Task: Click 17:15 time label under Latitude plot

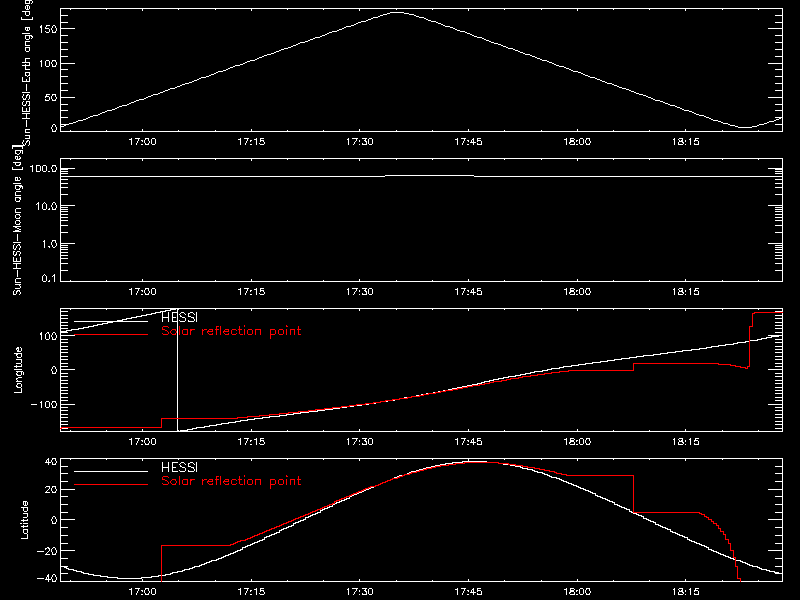Action: 251,592
